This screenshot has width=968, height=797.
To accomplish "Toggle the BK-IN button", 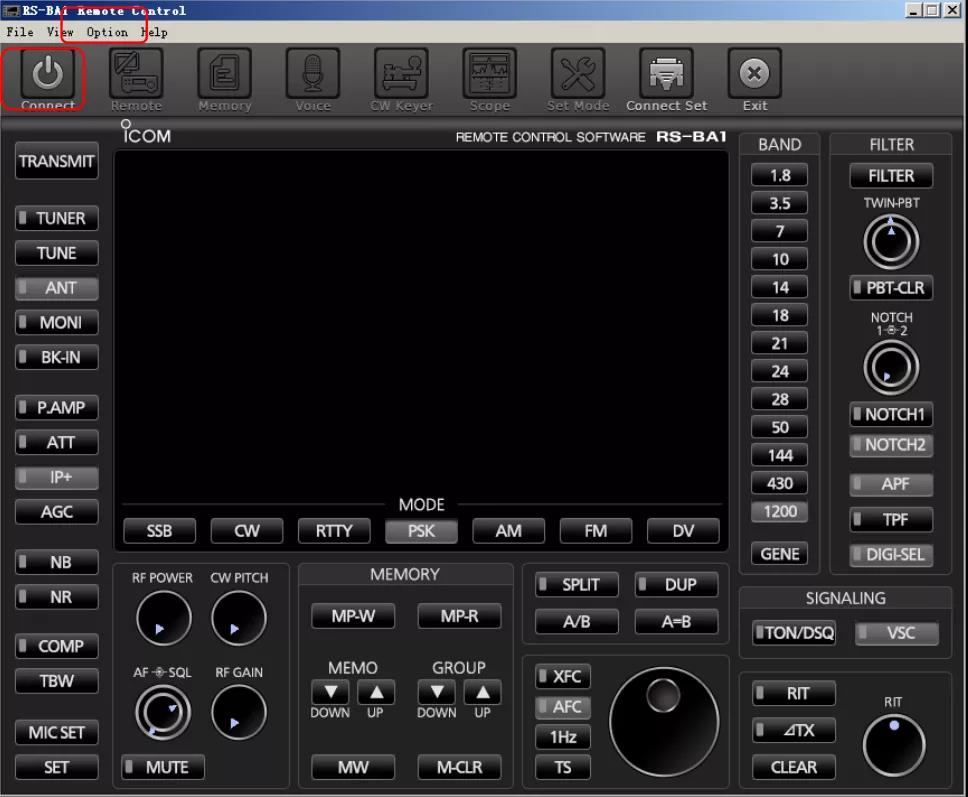I will point(57,357).
